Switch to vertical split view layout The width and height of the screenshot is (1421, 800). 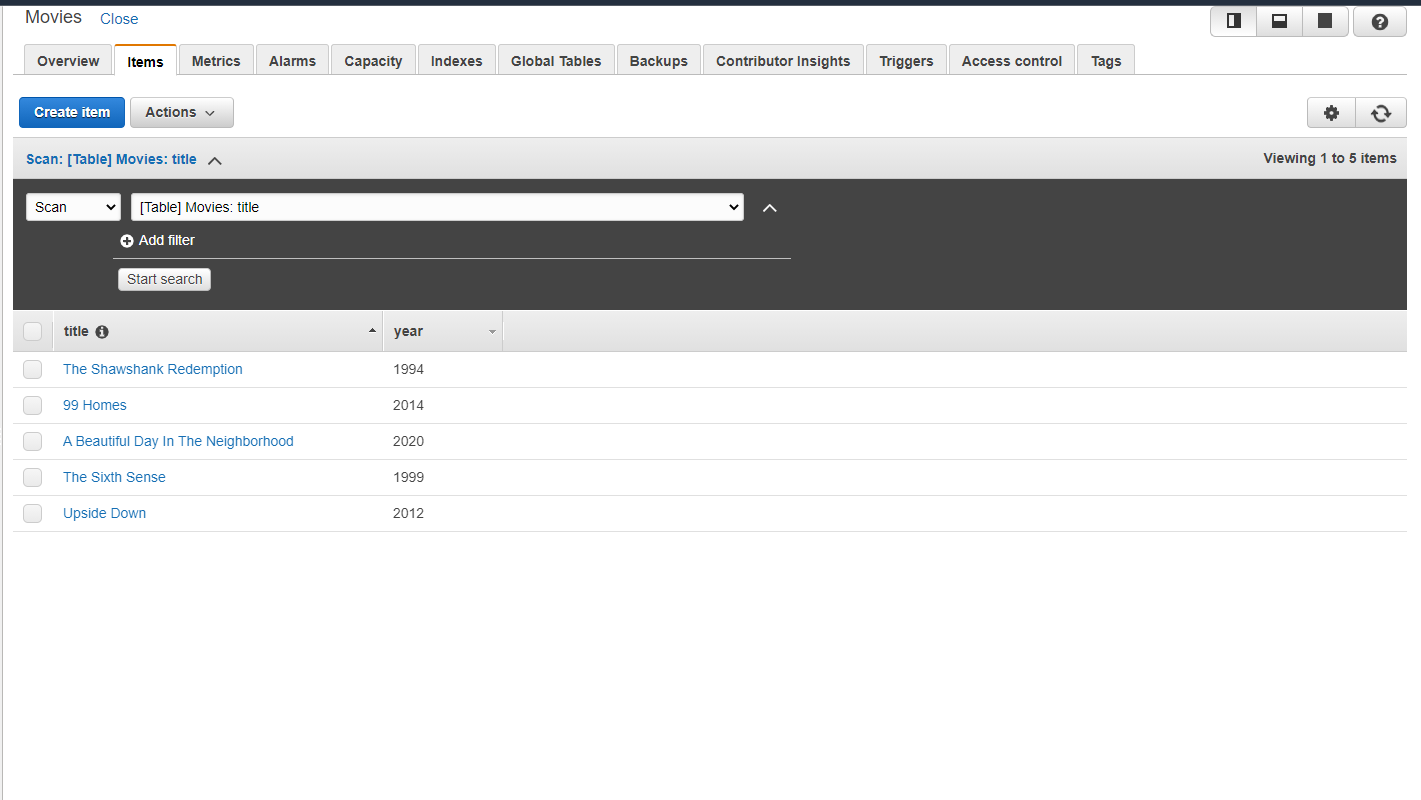point(1233,21)
